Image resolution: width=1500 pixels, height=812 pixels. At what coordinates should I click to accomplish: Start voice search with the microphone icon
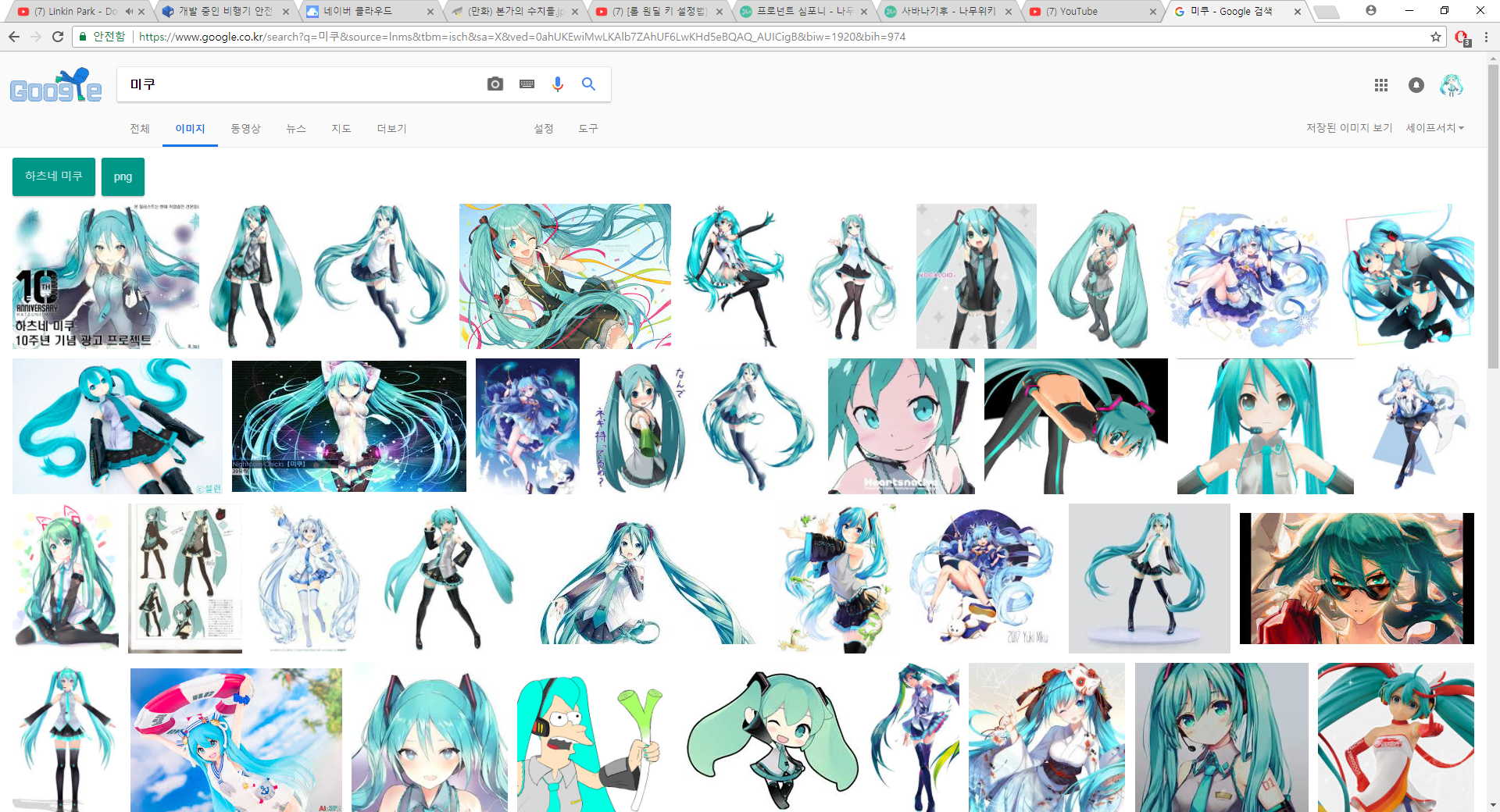pyautogui.click(x=557, y=84)
